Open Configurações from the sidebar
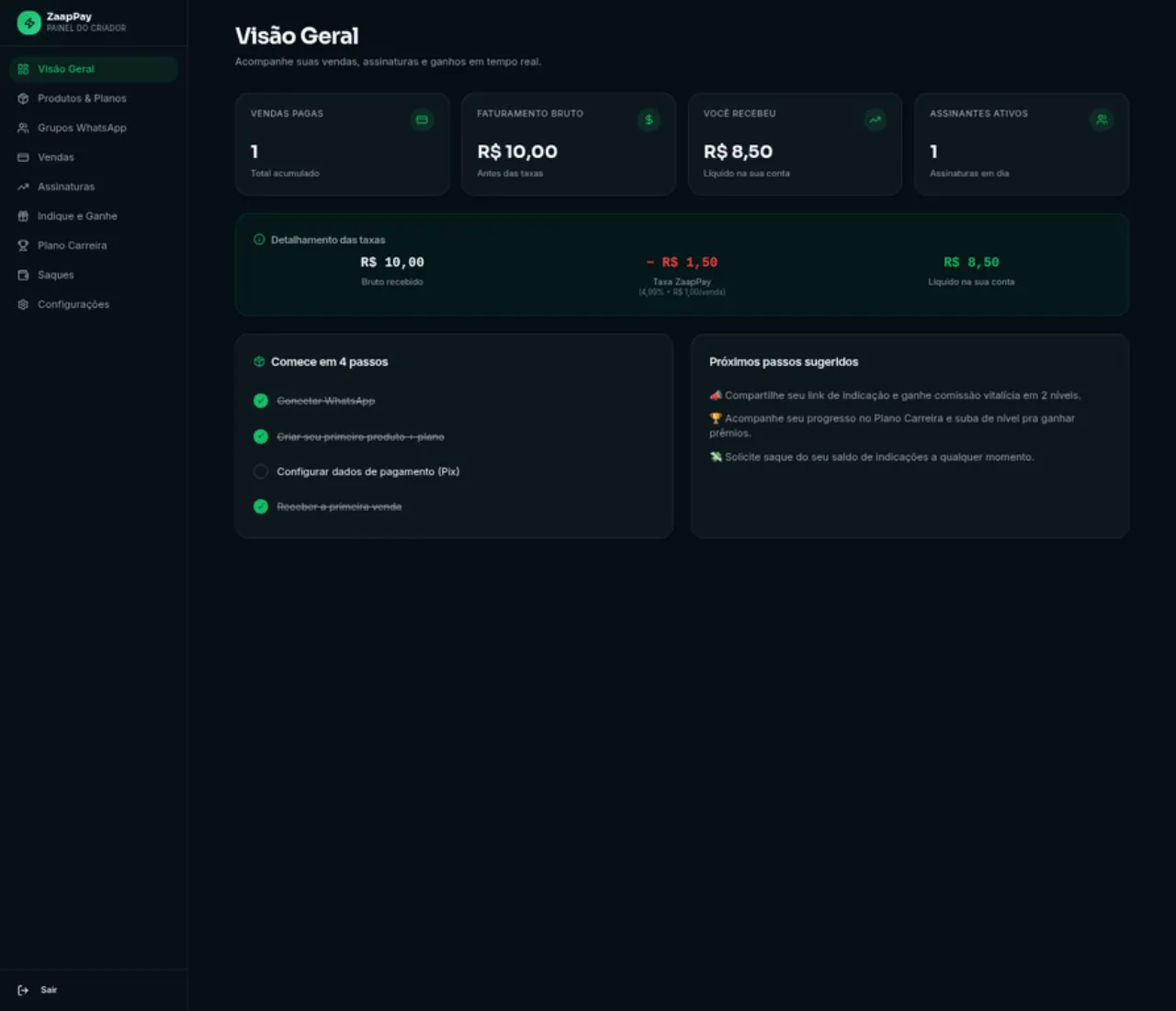The image size is (1176, 1011). (x=94, y=304)
